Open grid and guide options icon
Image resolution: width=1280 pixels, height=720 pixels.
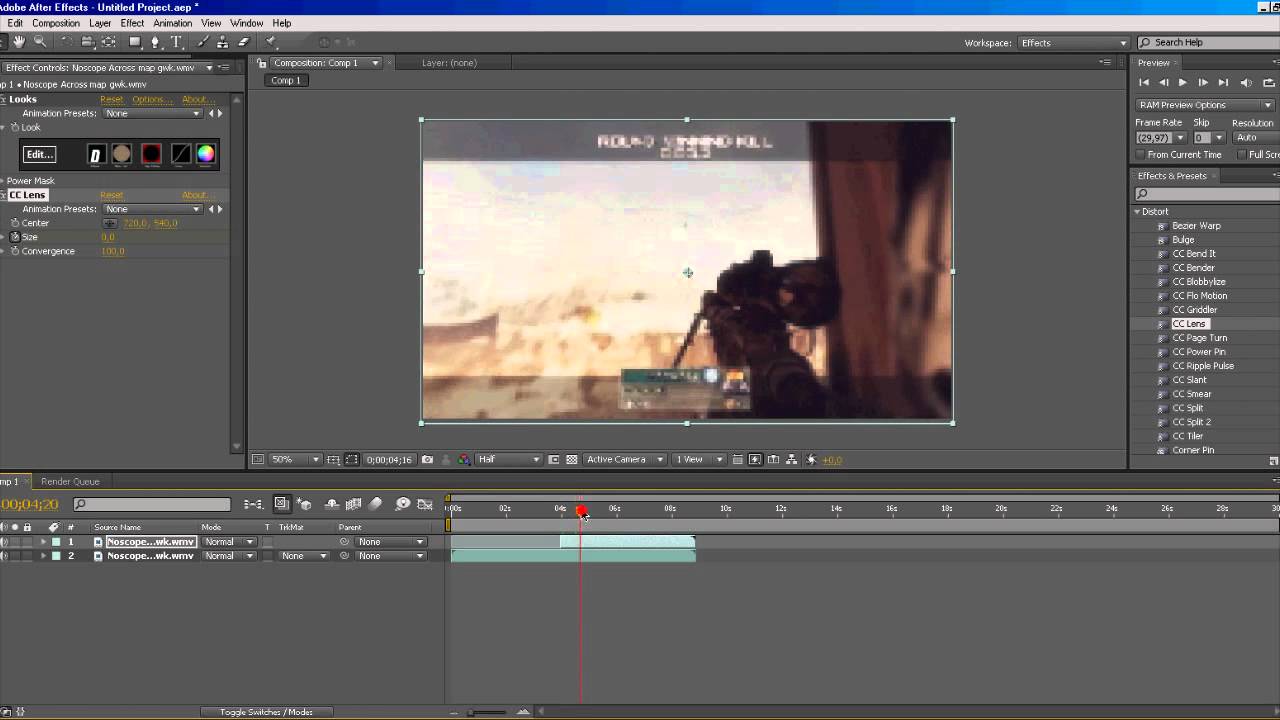[x=333, y=460]
